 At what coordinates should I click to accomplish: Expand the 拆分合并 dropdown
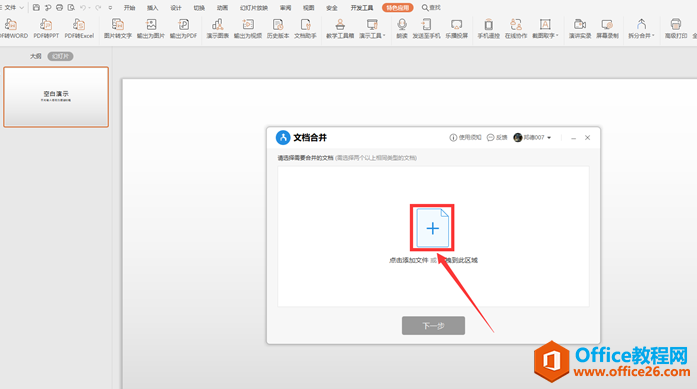click(x=641, y=28)
